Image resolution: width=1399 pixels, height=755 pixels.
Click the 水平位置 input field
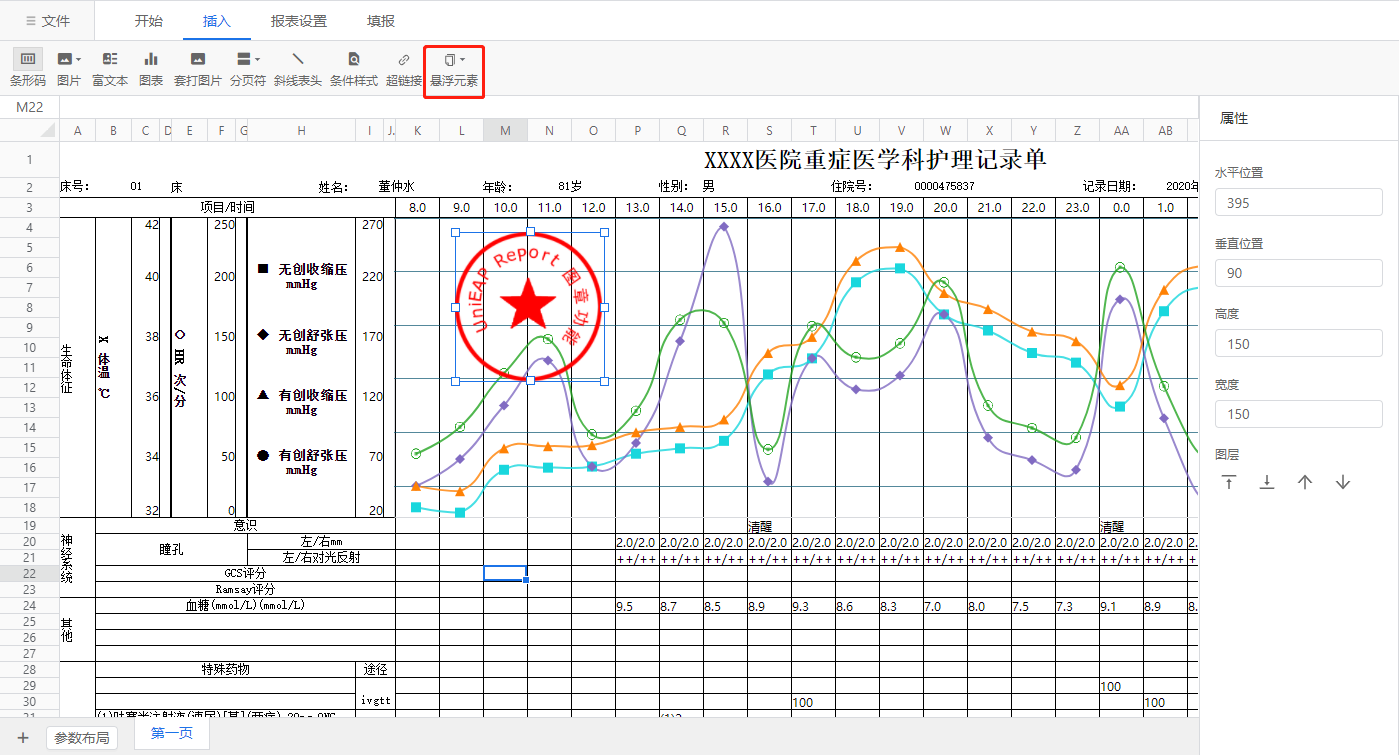coord(1299,203)
